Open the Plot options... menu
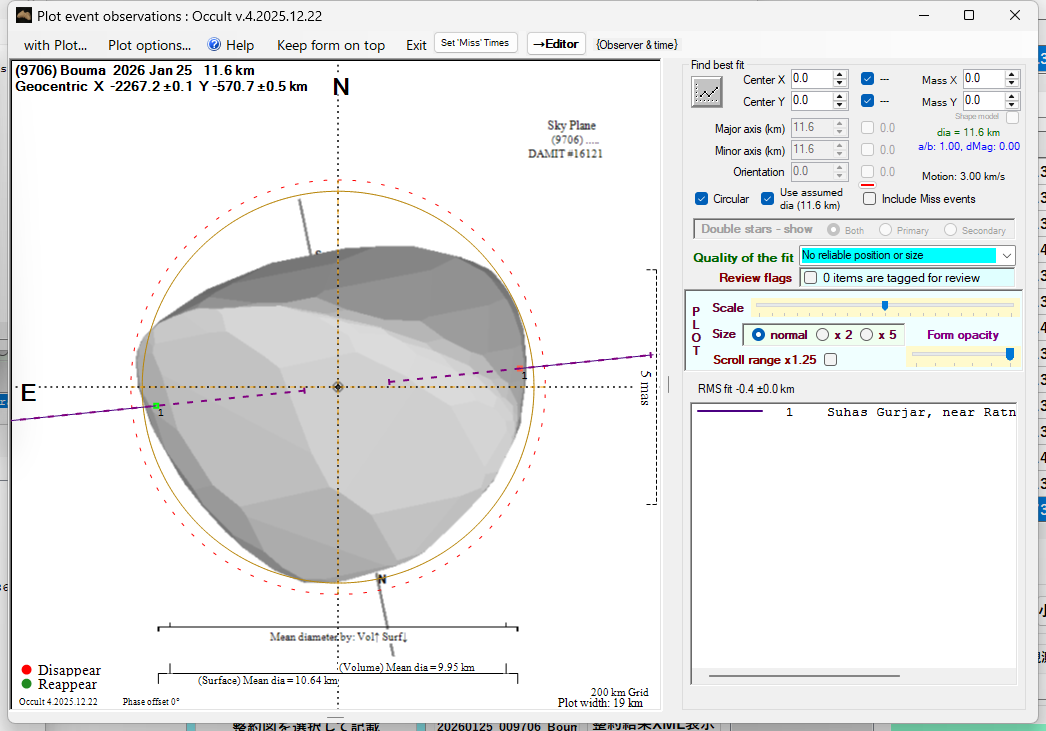The image size is (1046, 731). click(x=149, y=45)
